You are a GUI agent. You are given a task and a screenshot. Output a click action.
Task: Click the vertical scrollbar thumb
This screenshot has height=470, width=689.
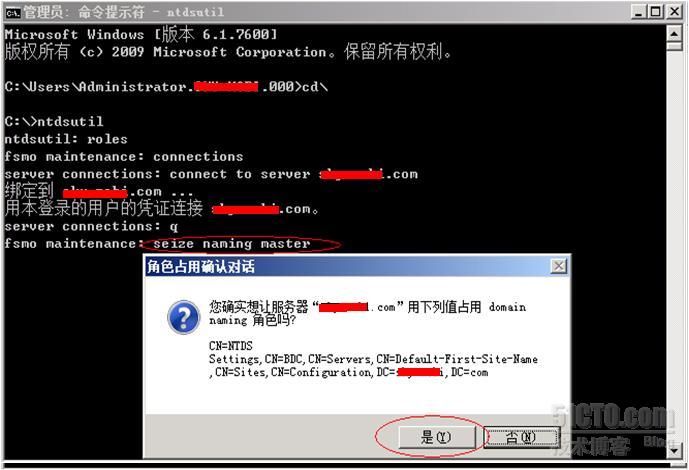pos(674,46)
